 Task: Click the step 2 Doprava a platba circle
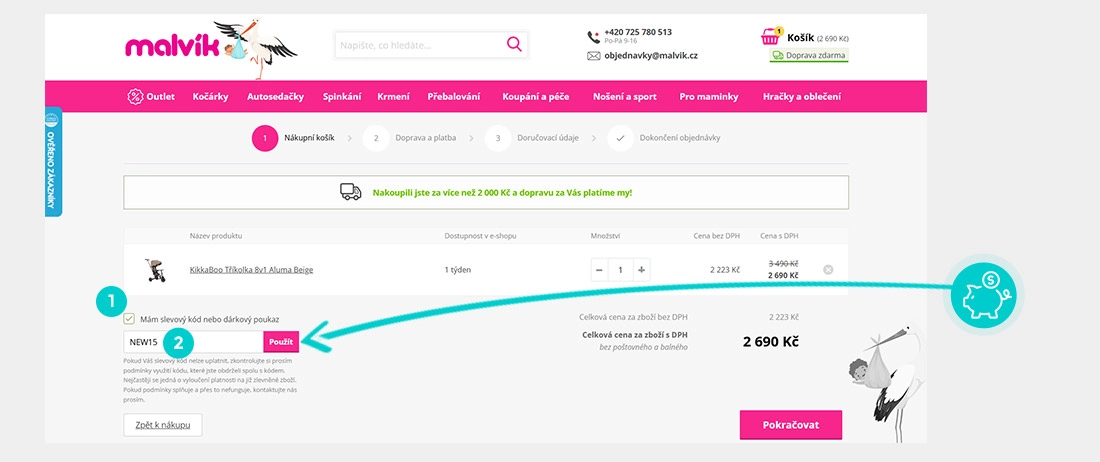[x=376, y=138]
